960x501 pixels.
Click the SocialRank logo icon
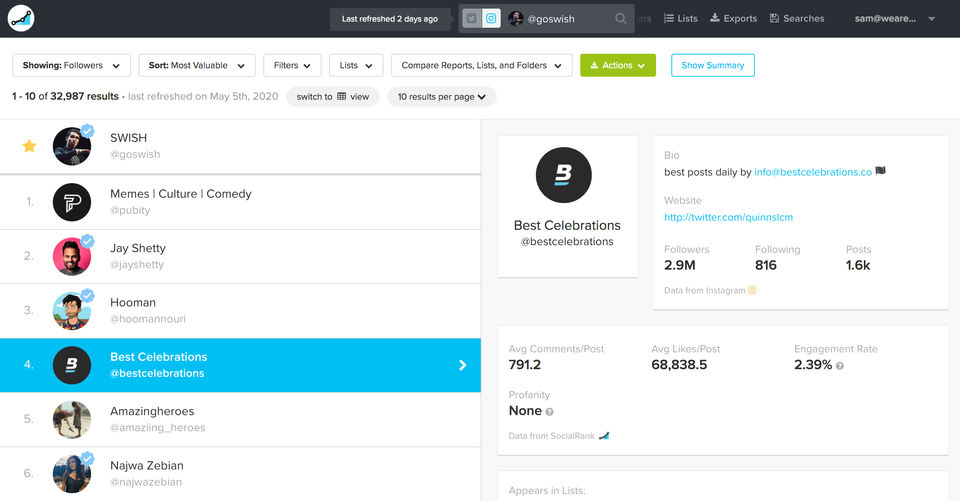click(x=21, y=18)
